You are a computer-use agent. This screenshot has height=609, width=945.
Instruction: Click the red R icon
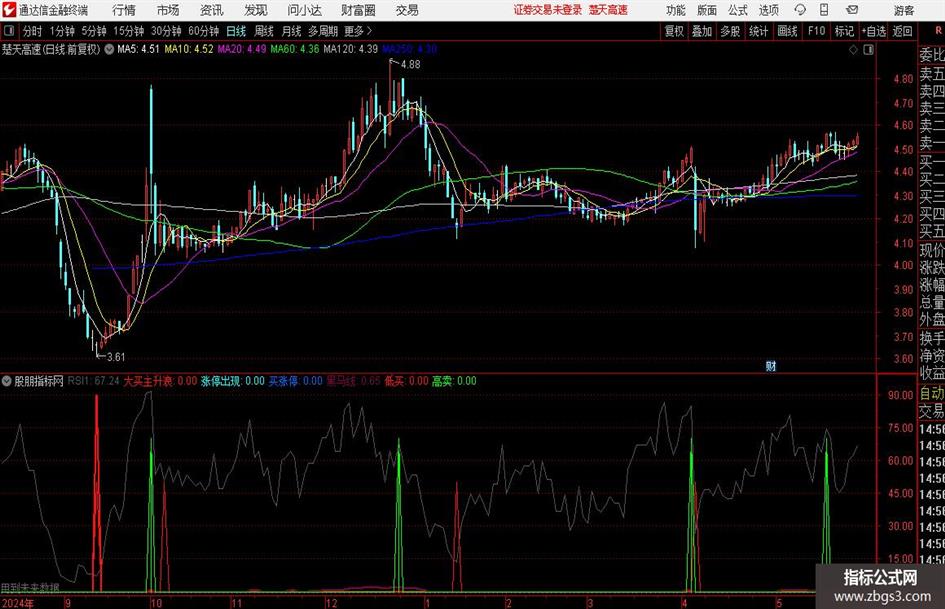click(938, 31)
